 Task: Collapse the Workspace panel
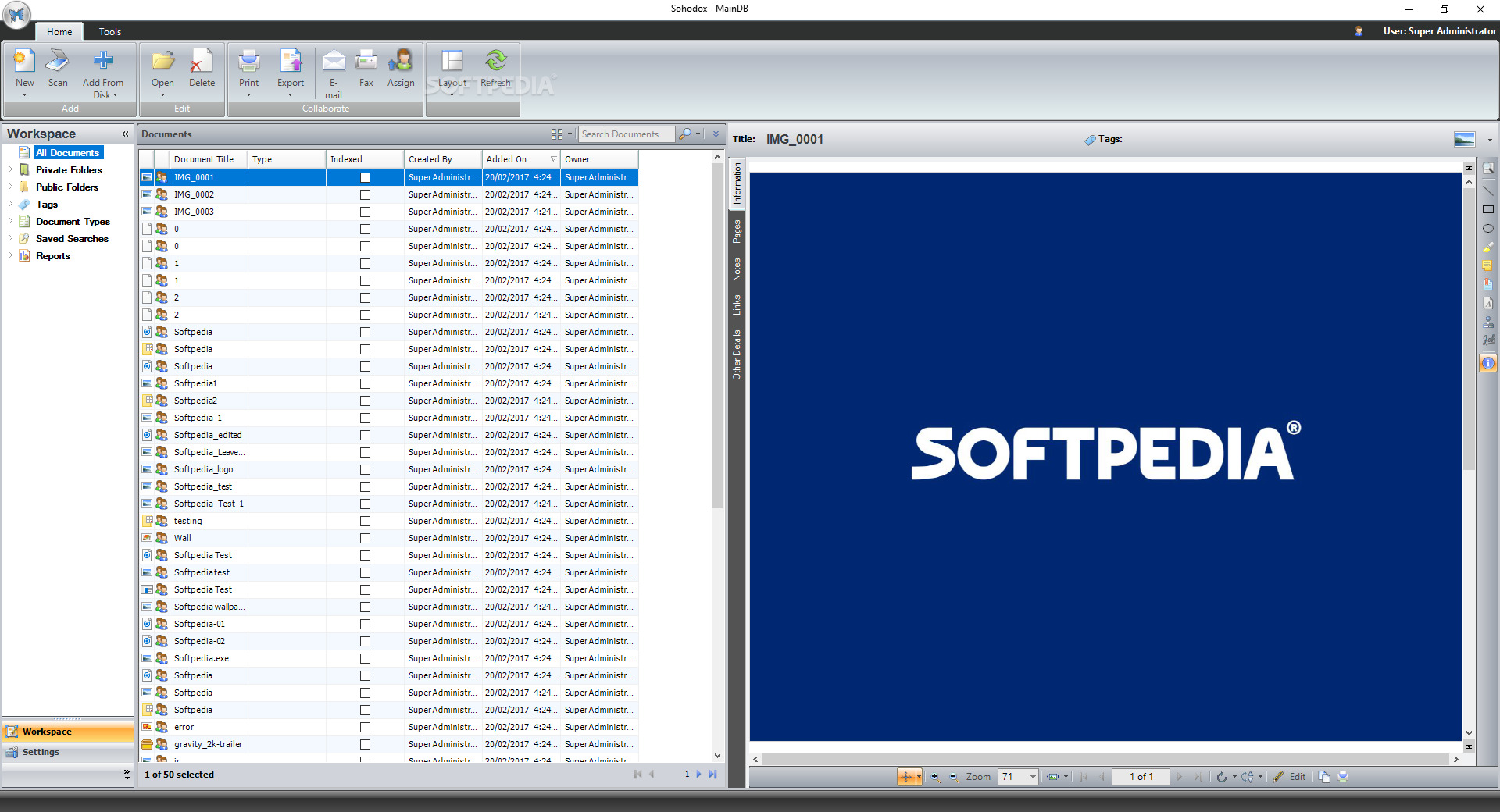(125, 134)
